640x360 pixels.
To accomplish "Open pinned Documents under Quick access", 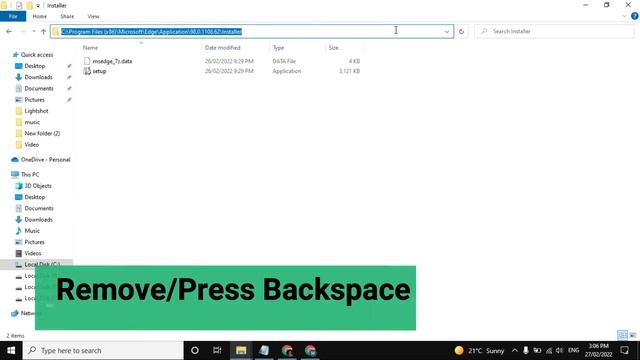I will pos(39,89).
